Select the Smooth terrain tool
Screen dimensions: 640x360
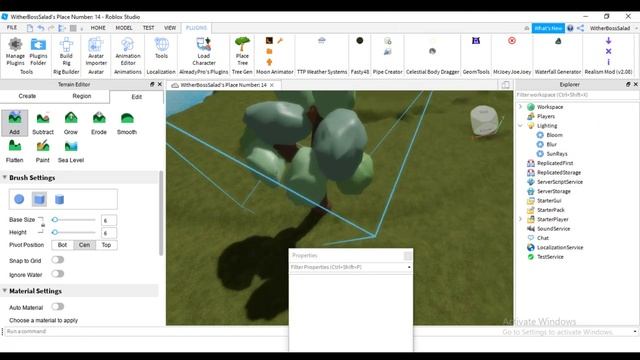127,122
